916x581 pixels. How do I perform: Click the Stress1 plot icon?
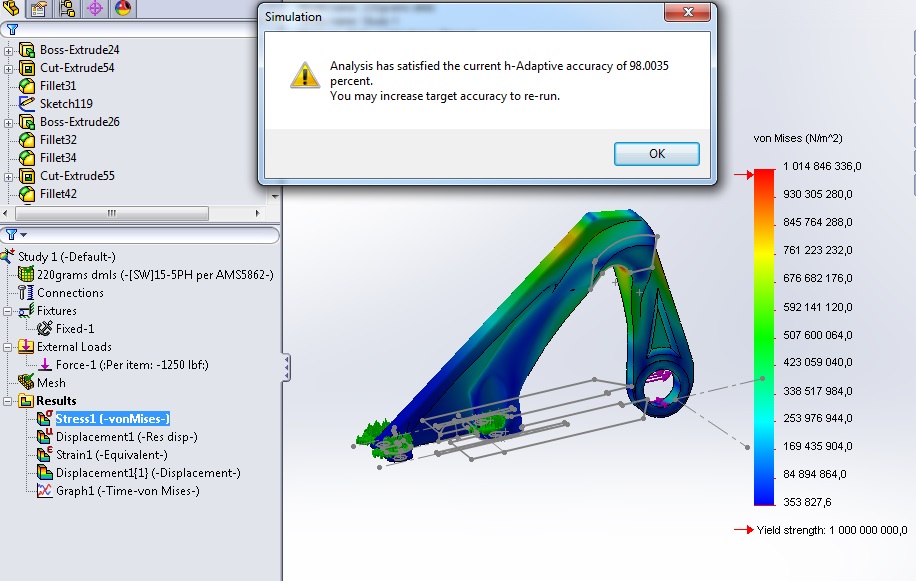click(44, 418)
